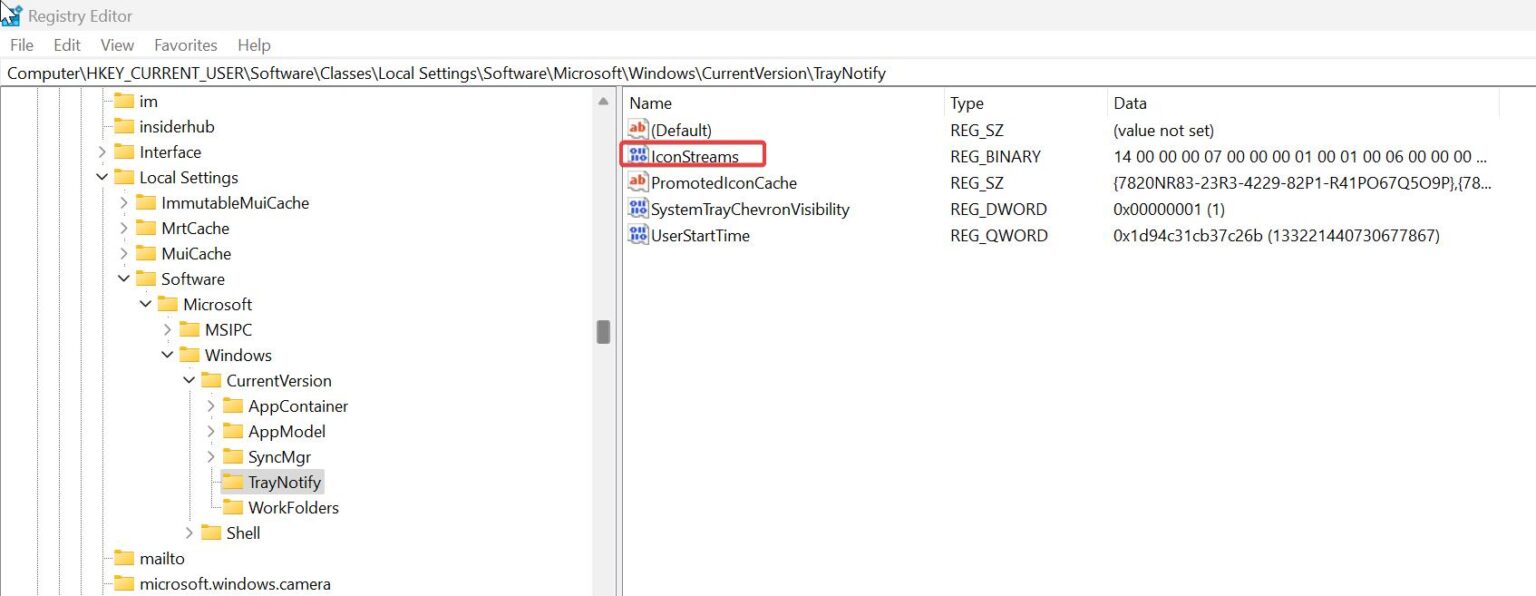Select the (Default) REG_SZ value icon

(x=637, y=130)
